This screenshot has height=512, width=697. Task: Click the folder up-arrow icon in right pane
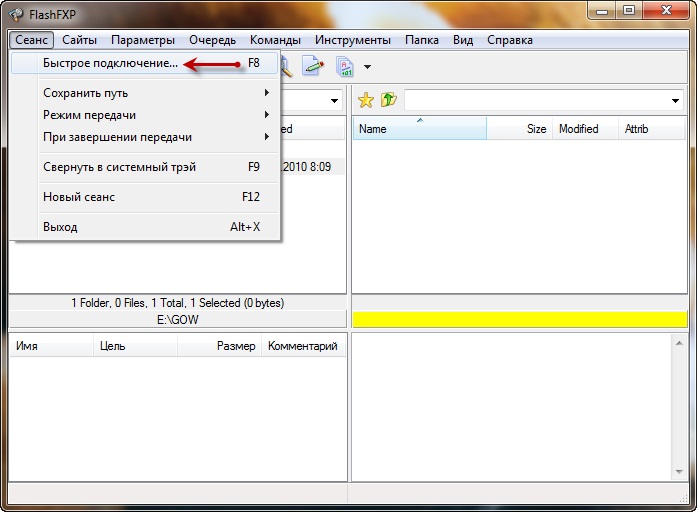(x=389, y=100)
